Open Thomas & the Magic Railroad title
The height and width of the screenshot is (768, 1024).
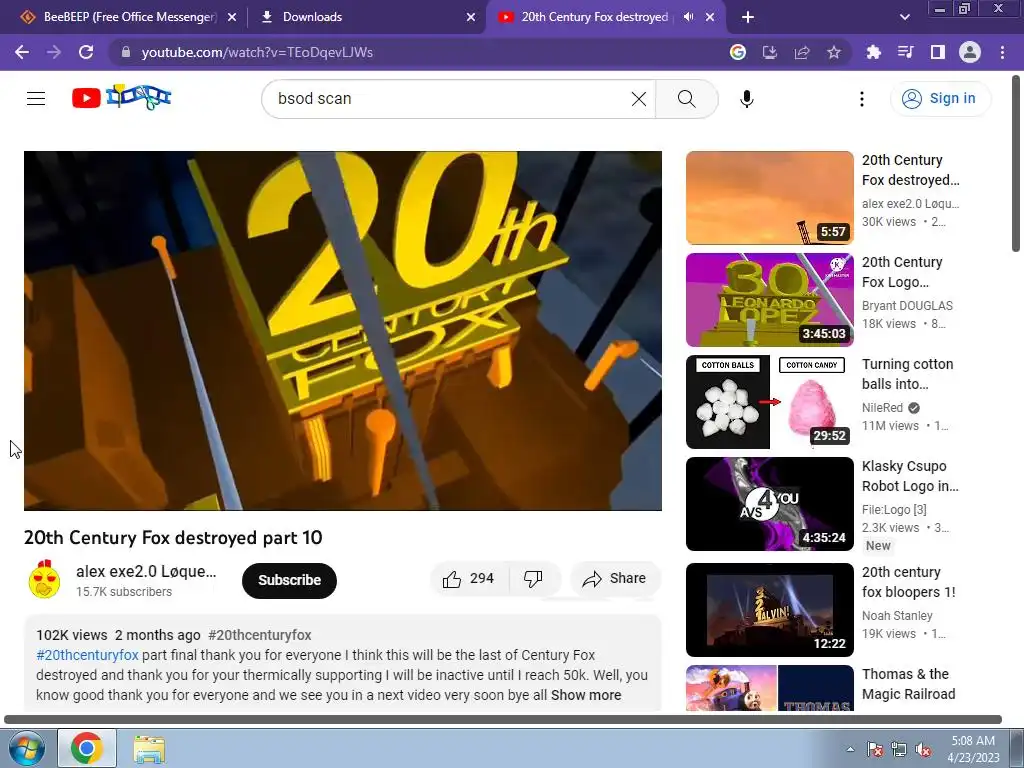click(908, 684)
